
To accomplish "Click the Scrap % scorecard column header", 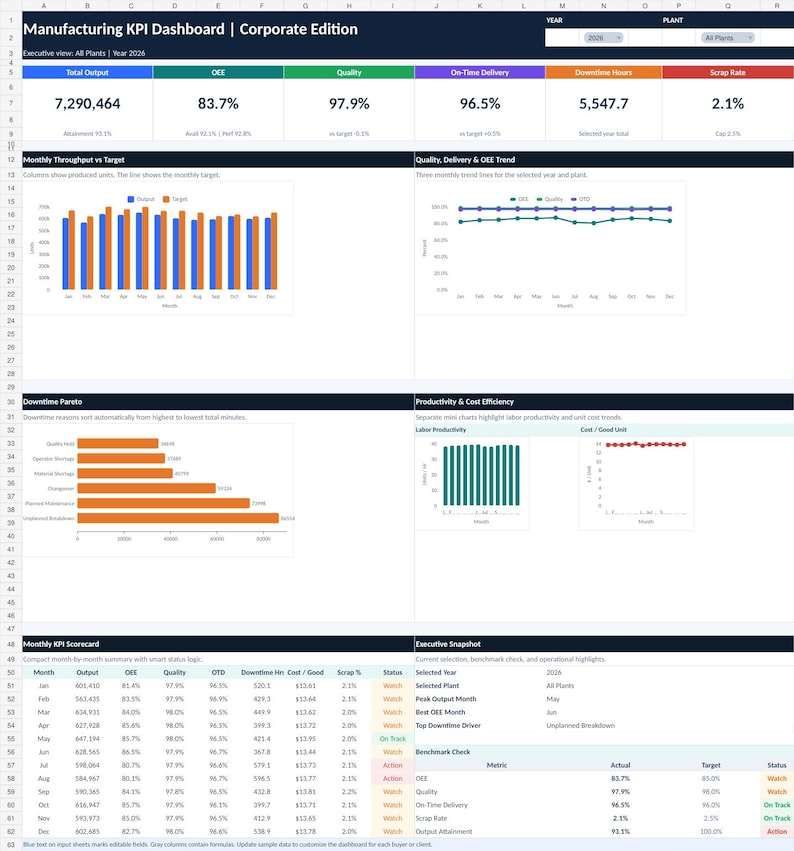I will coord(349,672).
